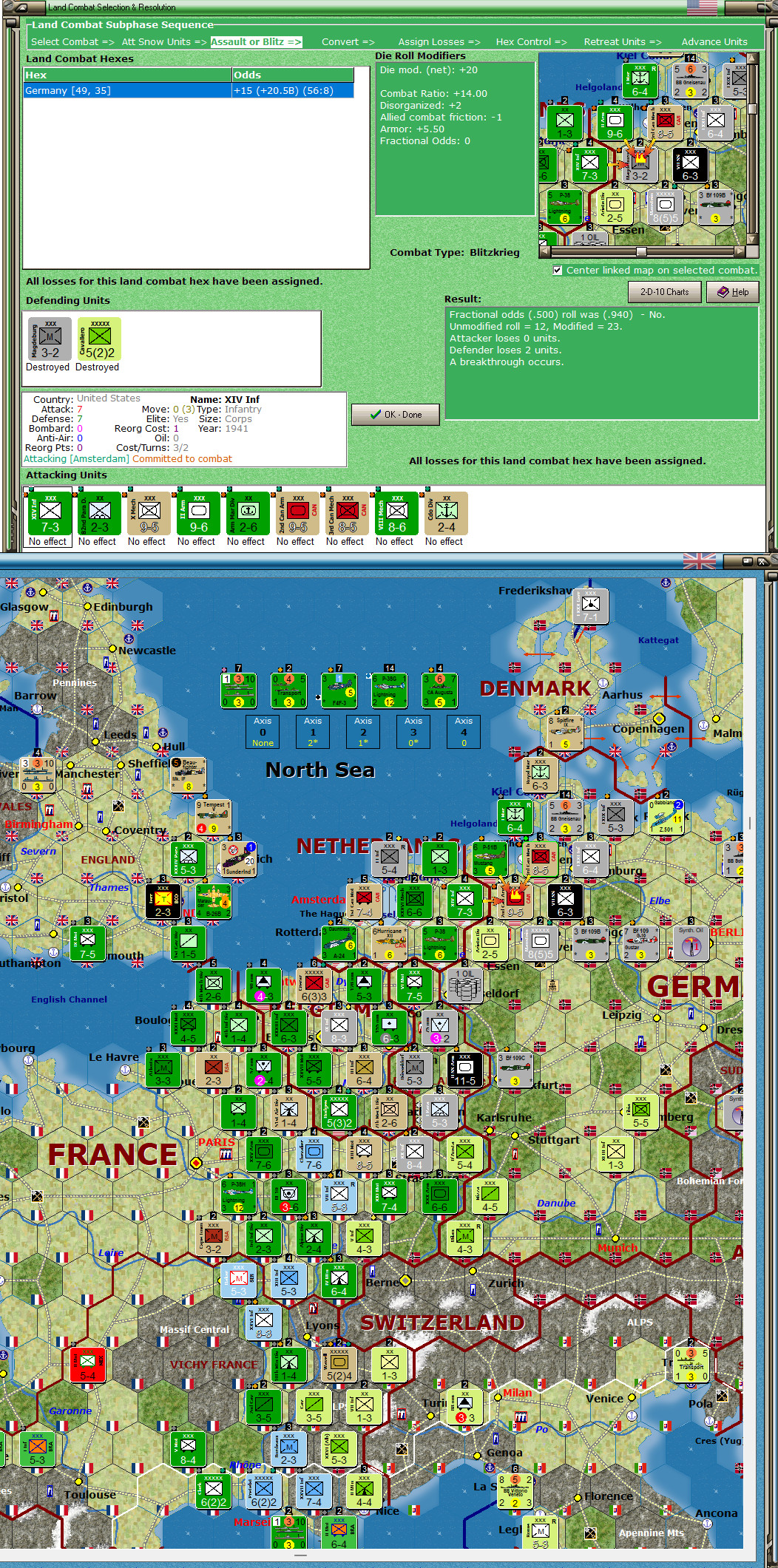Click 5(3)2 HQ counter in northern France

(339, 1112)
